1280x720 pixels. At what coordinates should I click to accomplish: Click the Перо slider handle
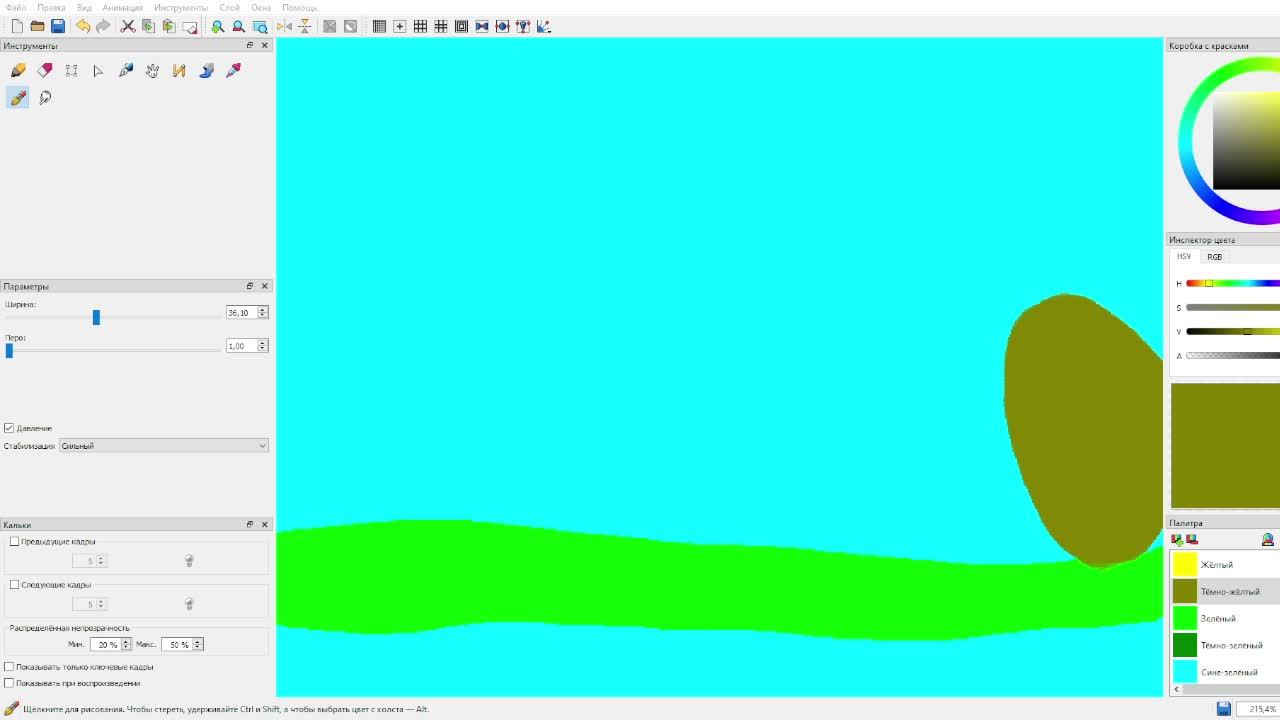click(9, 350)
